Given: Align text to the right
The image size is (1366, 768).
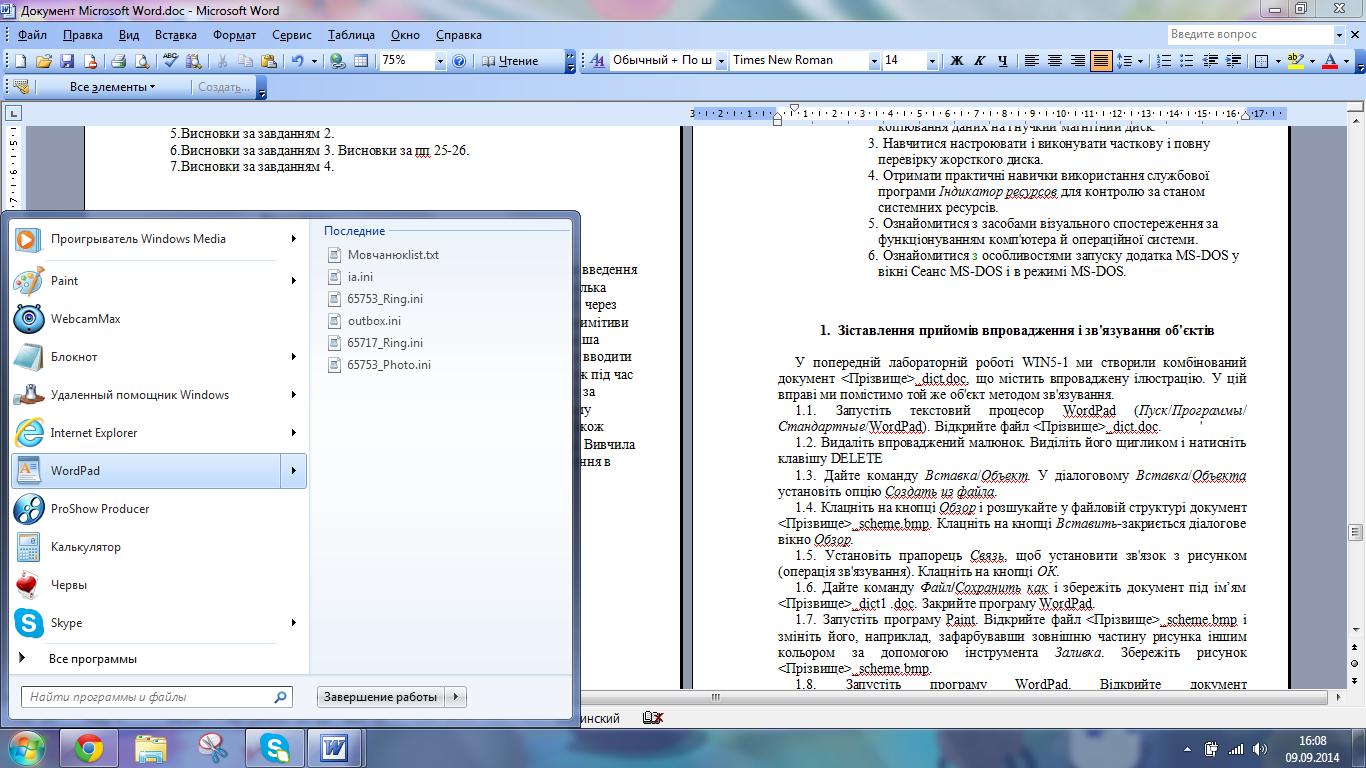Looking at the screenshot, I should [1078, 61].
